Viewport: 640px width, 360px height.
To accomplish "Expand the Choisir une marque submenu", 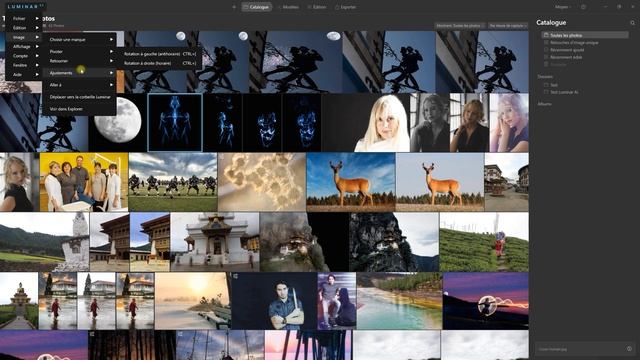I will (x=80, y=40).
